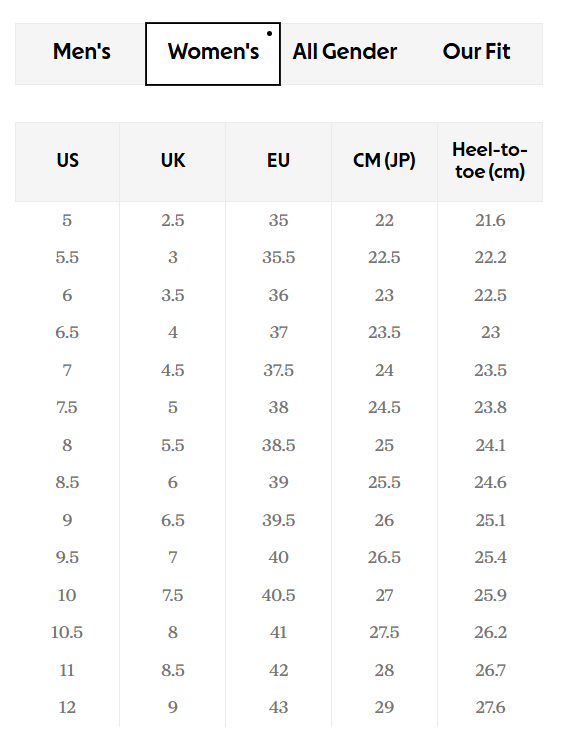Select US size 10.5 cell
575x746 pixels.
point(67,633)
